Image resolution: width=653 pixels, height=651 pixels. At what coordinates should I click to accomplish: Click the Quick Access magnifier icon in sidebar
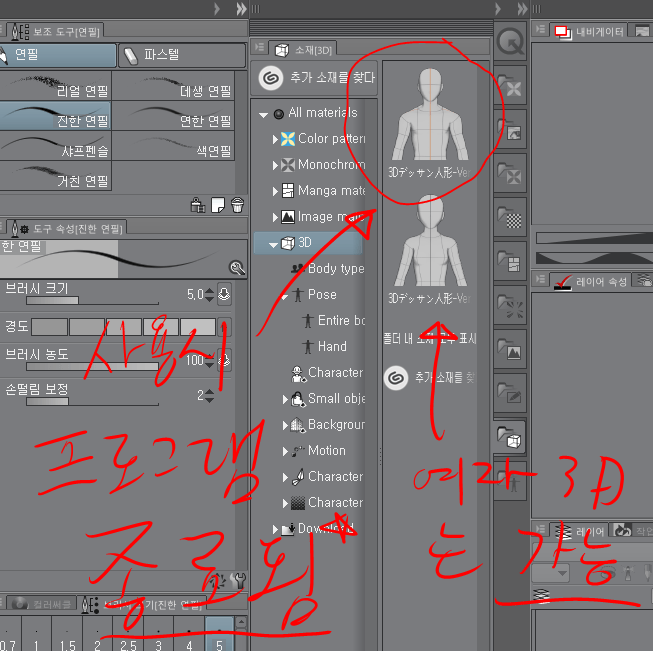click(511, 41)
